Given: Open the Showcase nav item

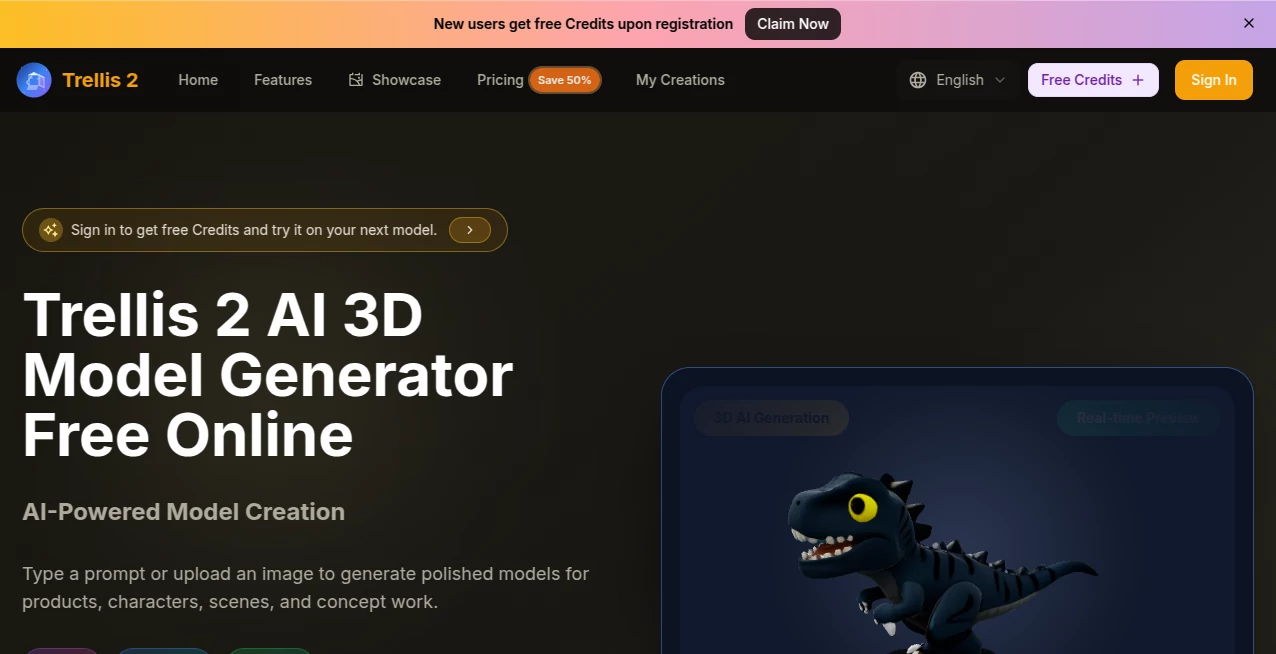Looking at the screenshot, I should pos(395,80).
